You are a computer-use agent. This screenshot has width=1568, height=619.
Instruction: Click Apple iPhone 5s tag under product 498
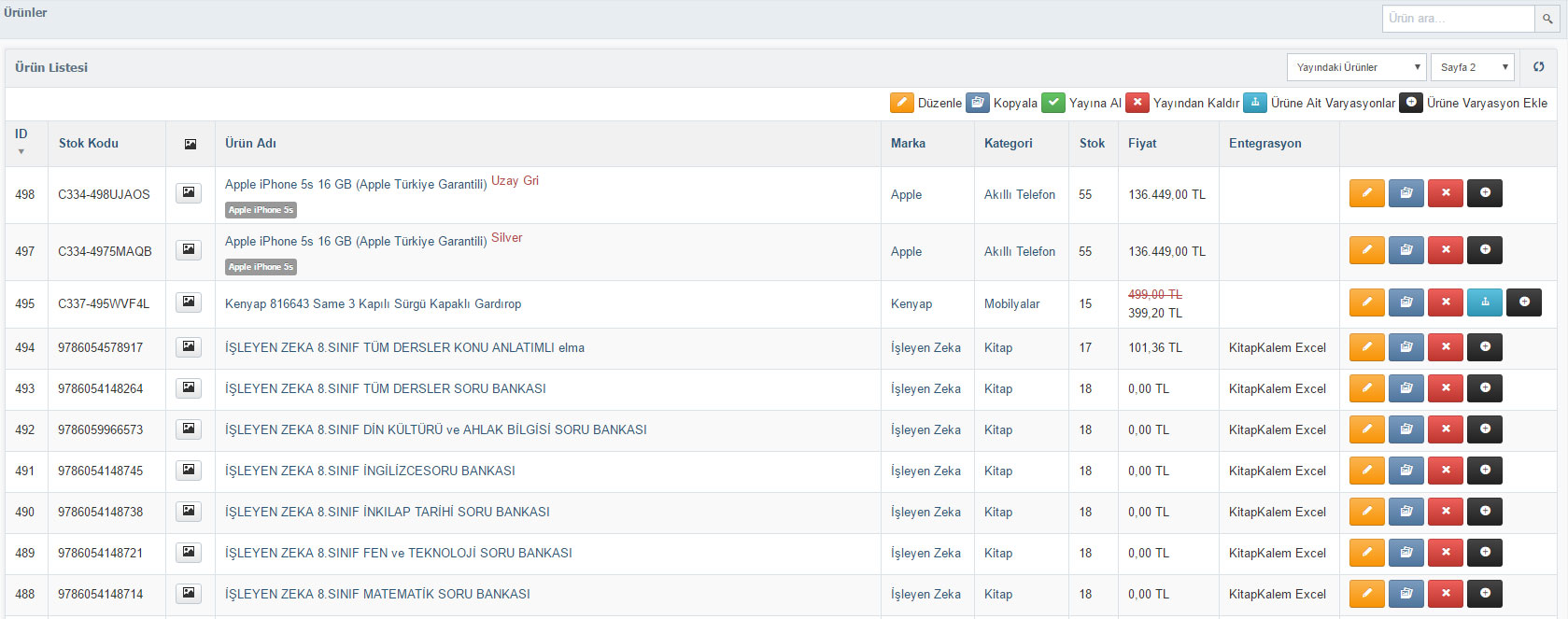(x=261, y=210)
